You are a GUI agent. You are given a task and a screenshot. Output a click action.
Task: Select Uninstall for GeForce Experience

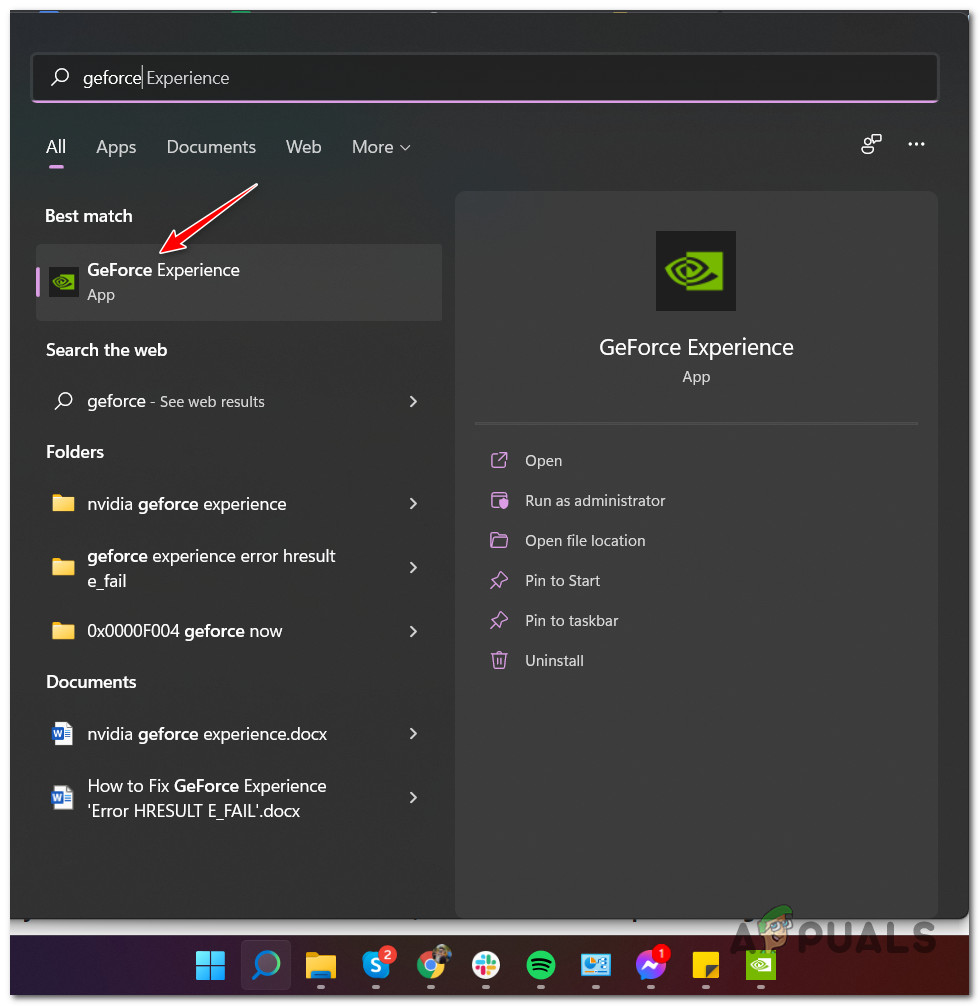[x=554, y=661]
